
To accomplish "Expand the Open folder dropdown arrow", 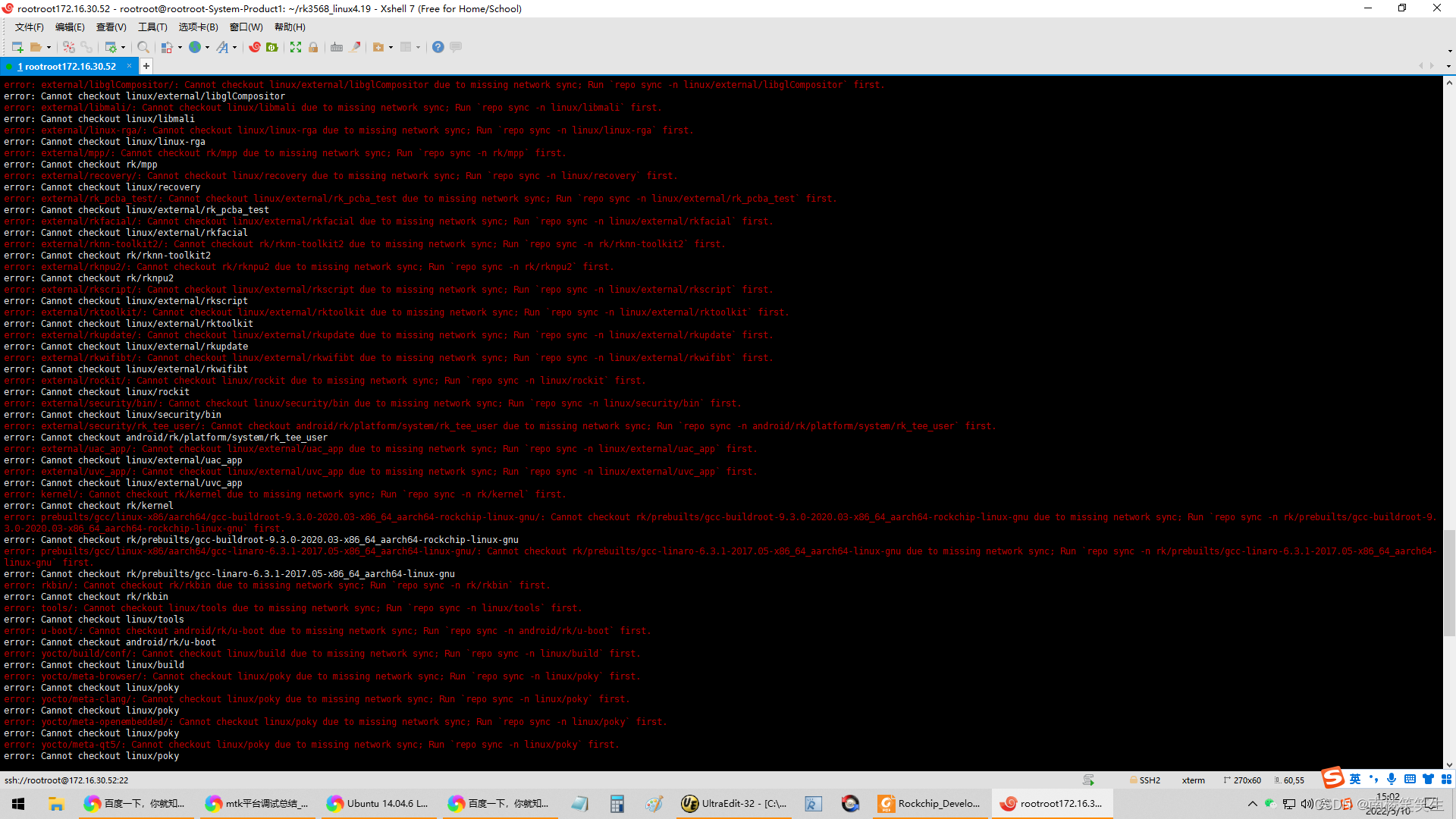I will (x=49, y=47).
